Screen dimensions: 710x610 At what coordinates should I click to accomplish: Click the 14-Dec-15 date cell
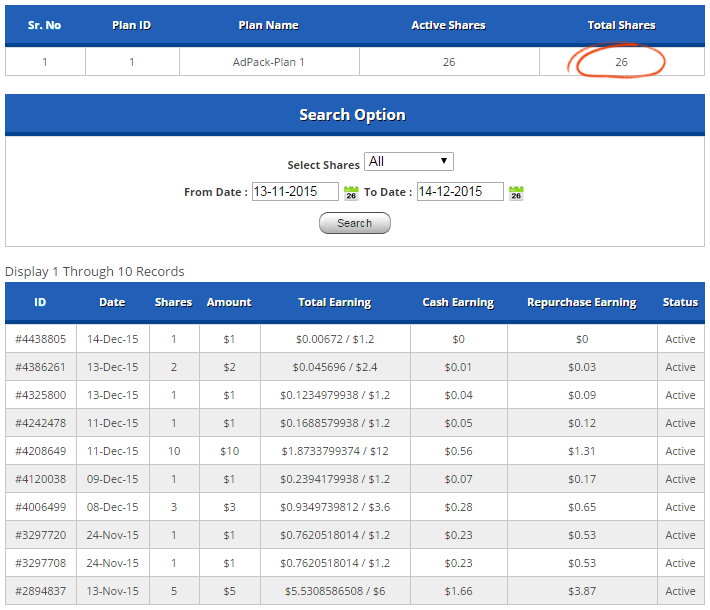112,339
